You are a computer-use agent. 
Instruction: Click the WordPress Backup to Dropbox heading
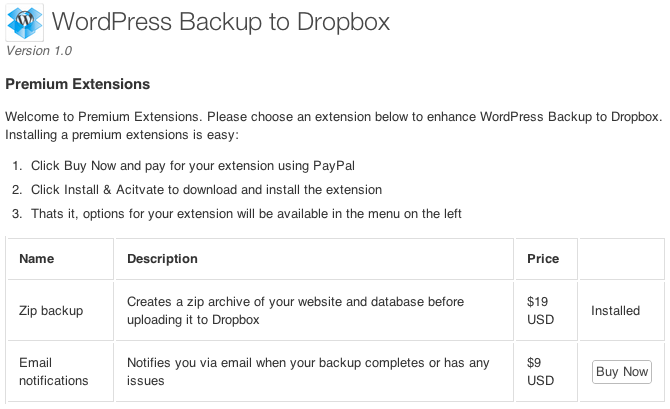coord(220,21)
